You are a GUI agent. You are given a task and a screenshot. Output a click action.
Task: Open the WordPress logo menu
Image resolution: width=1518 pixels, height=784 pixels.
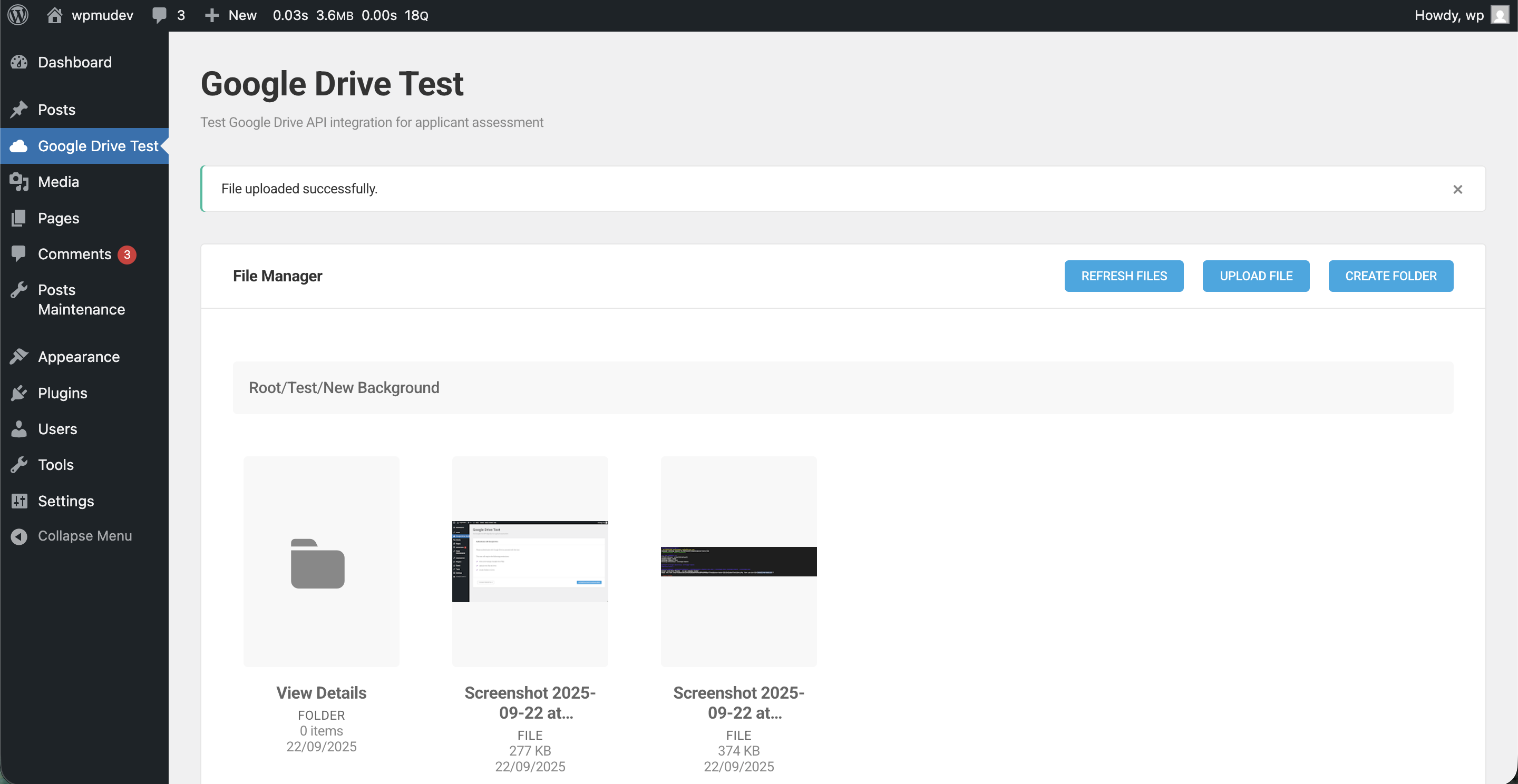click(18, 15)
